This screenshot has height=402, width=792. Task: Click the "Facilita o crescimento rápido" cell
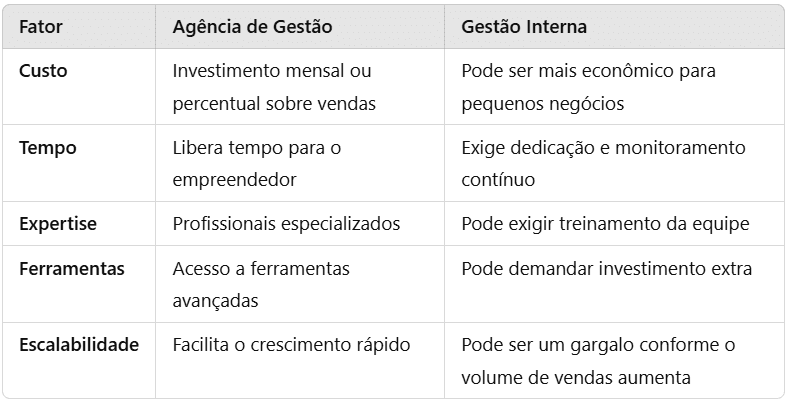291,345
